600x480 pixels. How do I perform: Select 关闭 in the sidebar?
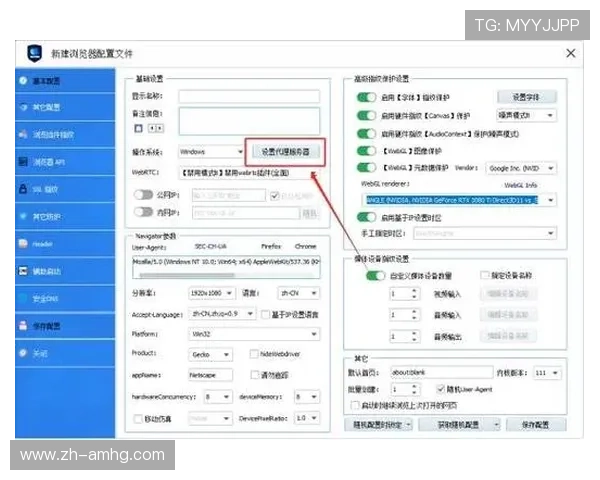tap(65, 353)
